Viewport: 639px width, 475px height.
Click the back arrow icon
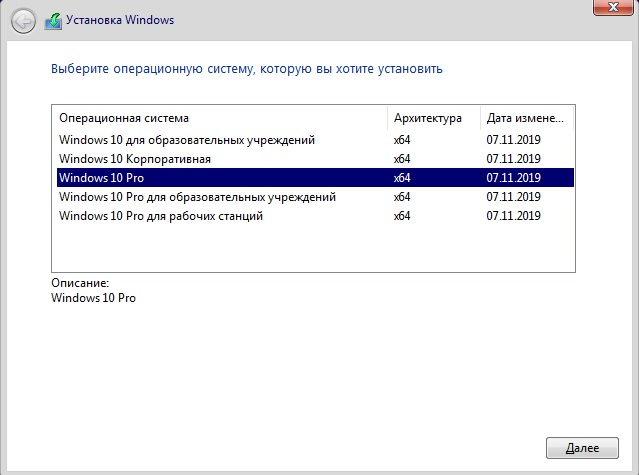coord(23,21)
